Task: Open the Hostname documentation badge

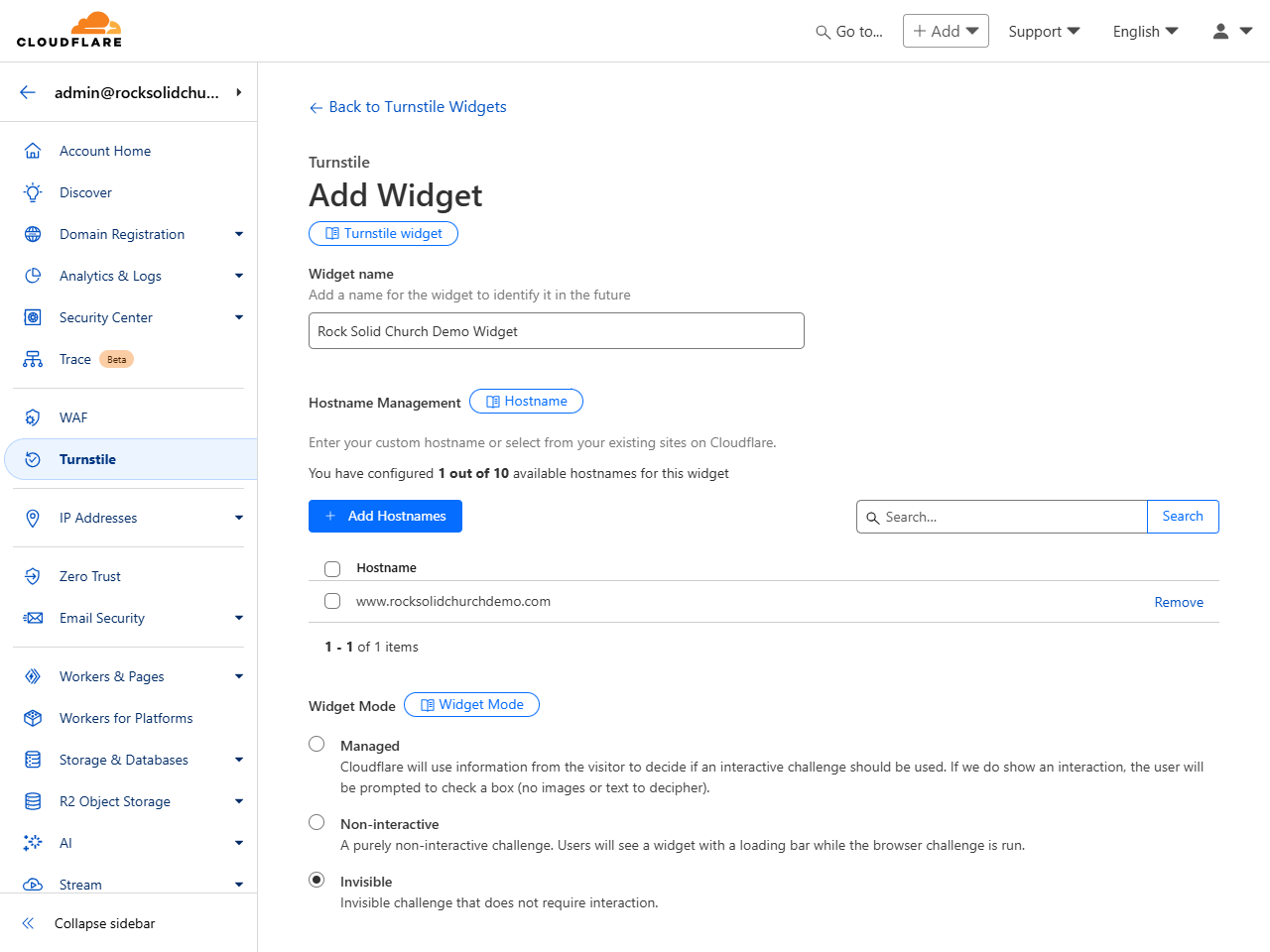Action: [x=526, y=402]
